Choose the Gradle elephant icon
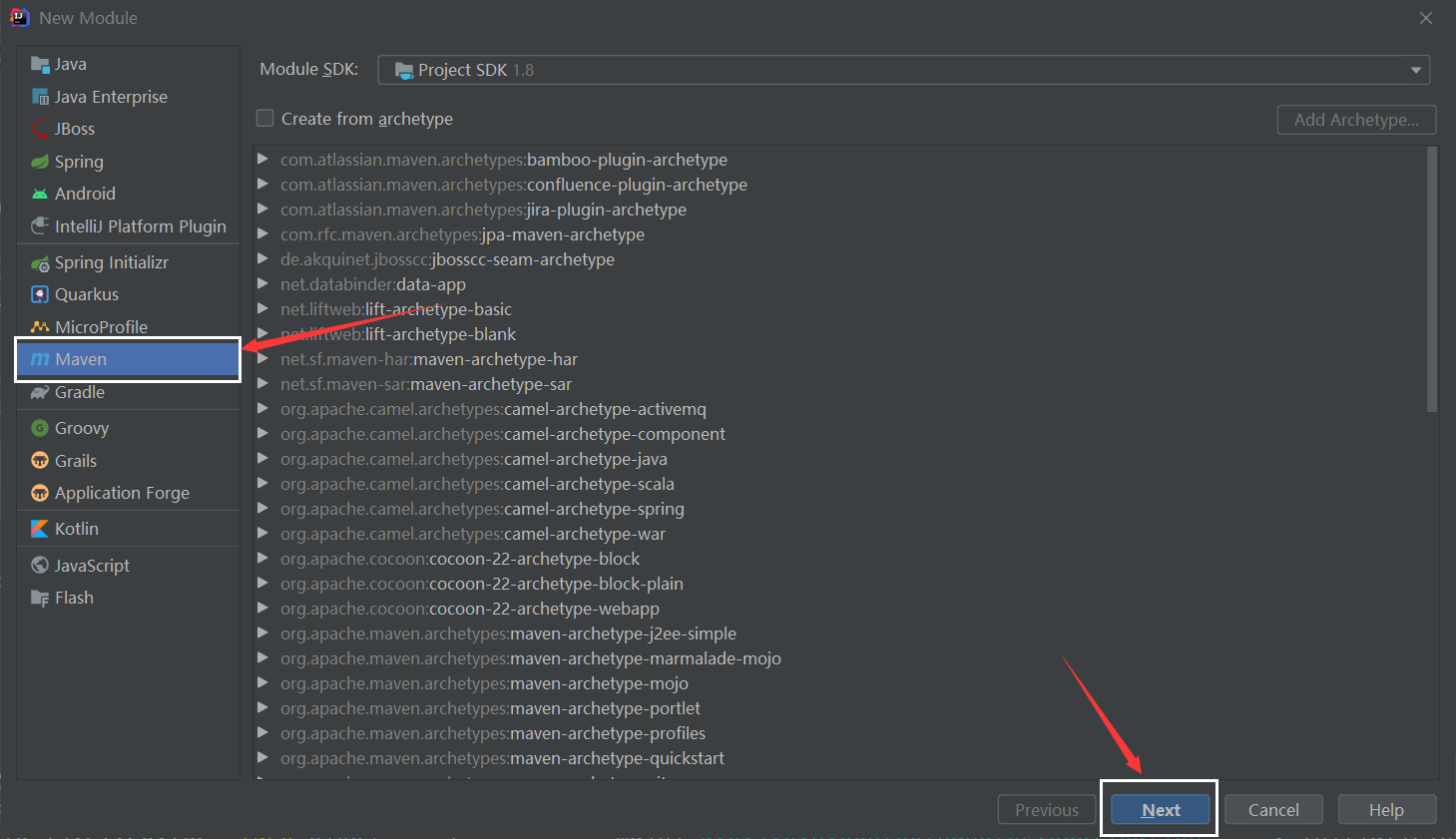This screenshot has height=839, width=1456. pos(40,392)
